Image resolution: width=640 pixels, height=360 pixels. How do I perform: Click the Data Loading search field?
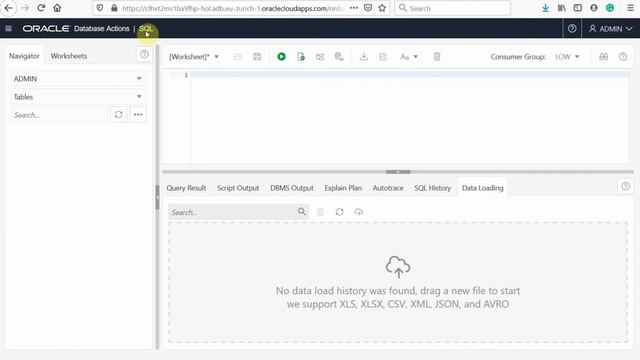point(233,212)
